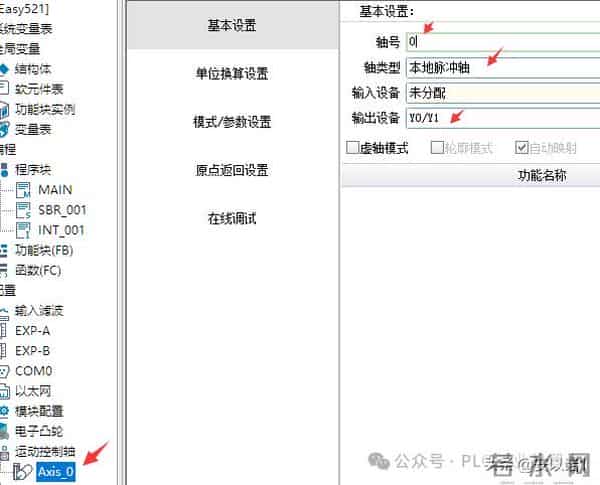This screenshot has width=600, height=485.
Task: Click the MAIN program icon
Action: point(23,190)
